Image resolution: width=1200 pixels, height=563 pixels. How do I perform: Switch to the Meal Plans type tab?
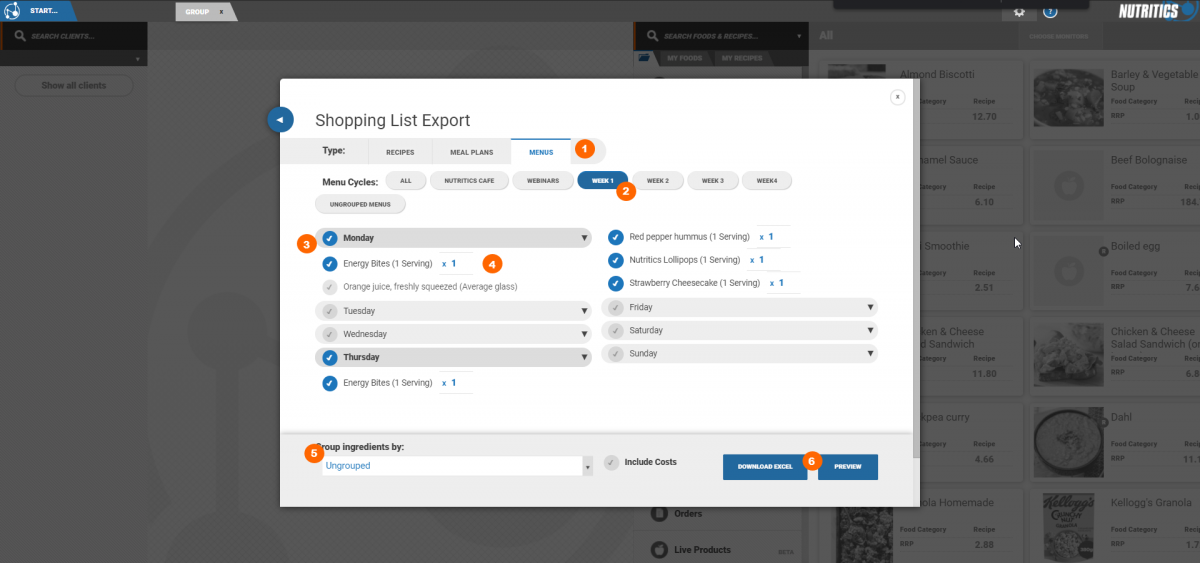tap(472, 152)
